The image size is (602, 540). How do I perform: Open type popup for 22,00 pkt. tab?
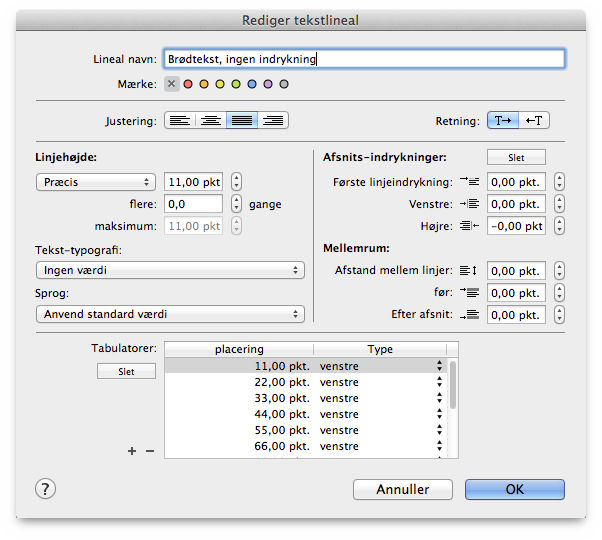coord(439,382)
